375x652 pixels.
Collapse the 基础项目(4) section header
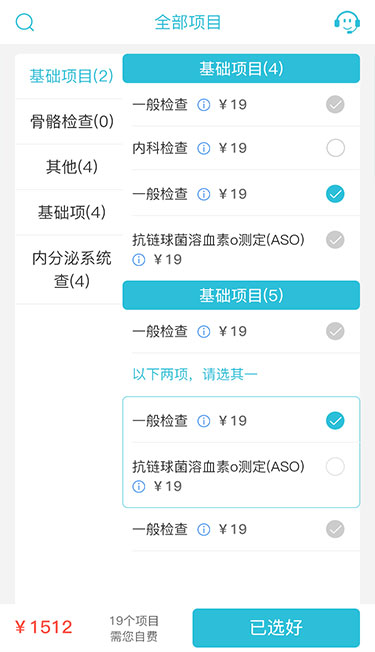(241, 69)
